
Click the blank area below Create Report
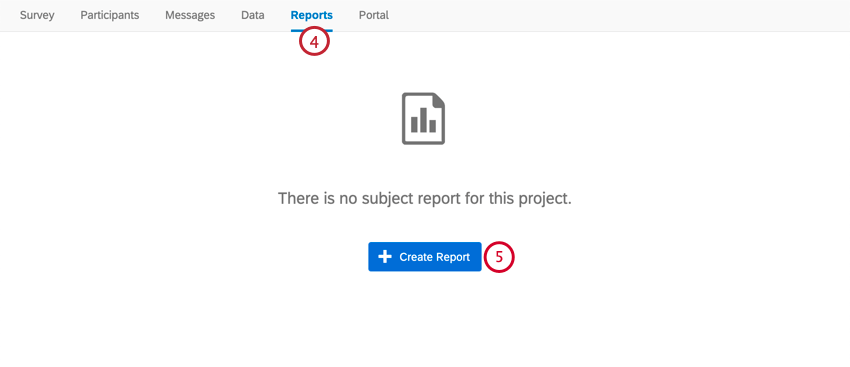coord(424,320)
